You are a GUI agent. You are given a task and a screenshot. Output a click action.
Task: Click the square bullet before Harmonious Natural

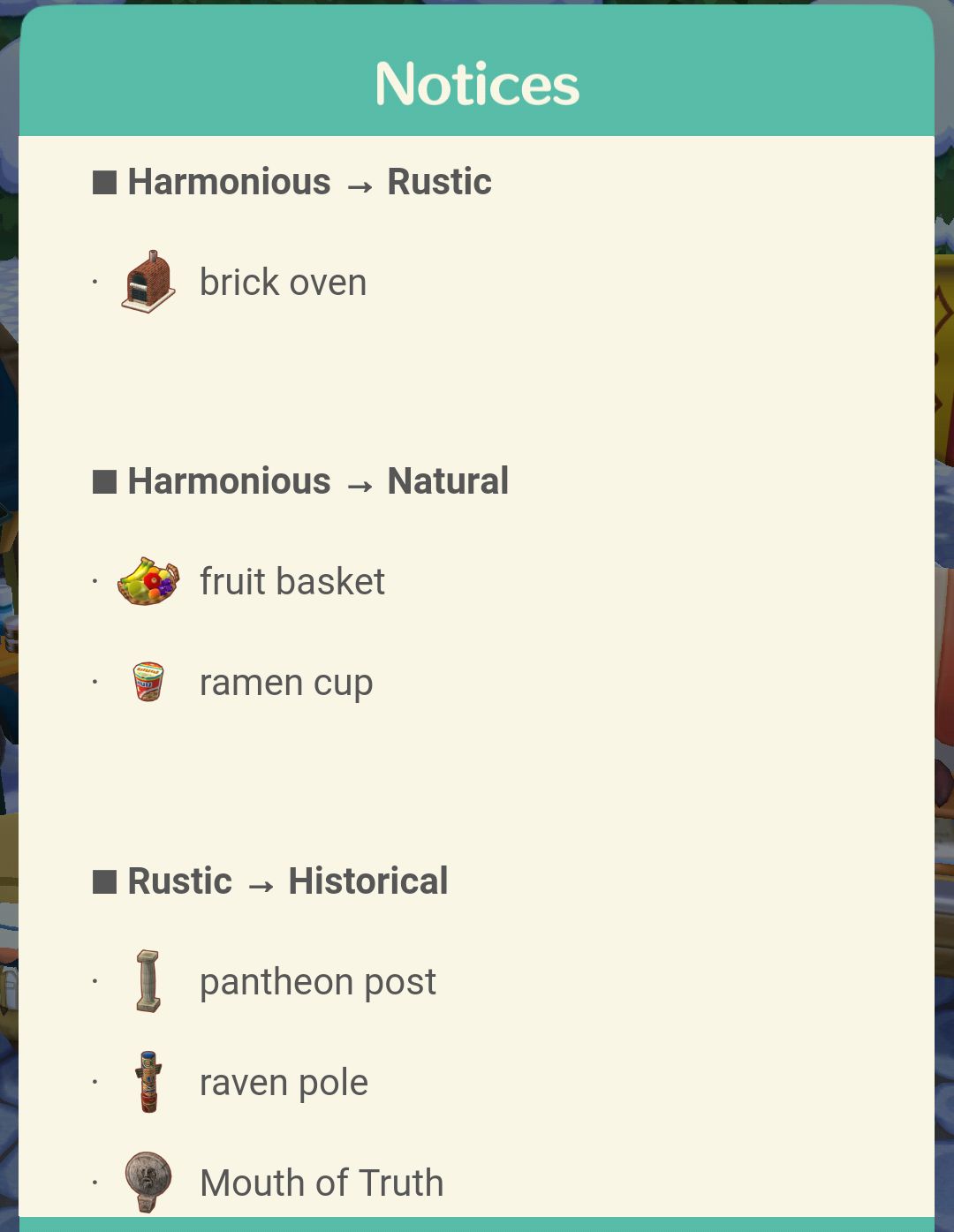pos(104,482)
